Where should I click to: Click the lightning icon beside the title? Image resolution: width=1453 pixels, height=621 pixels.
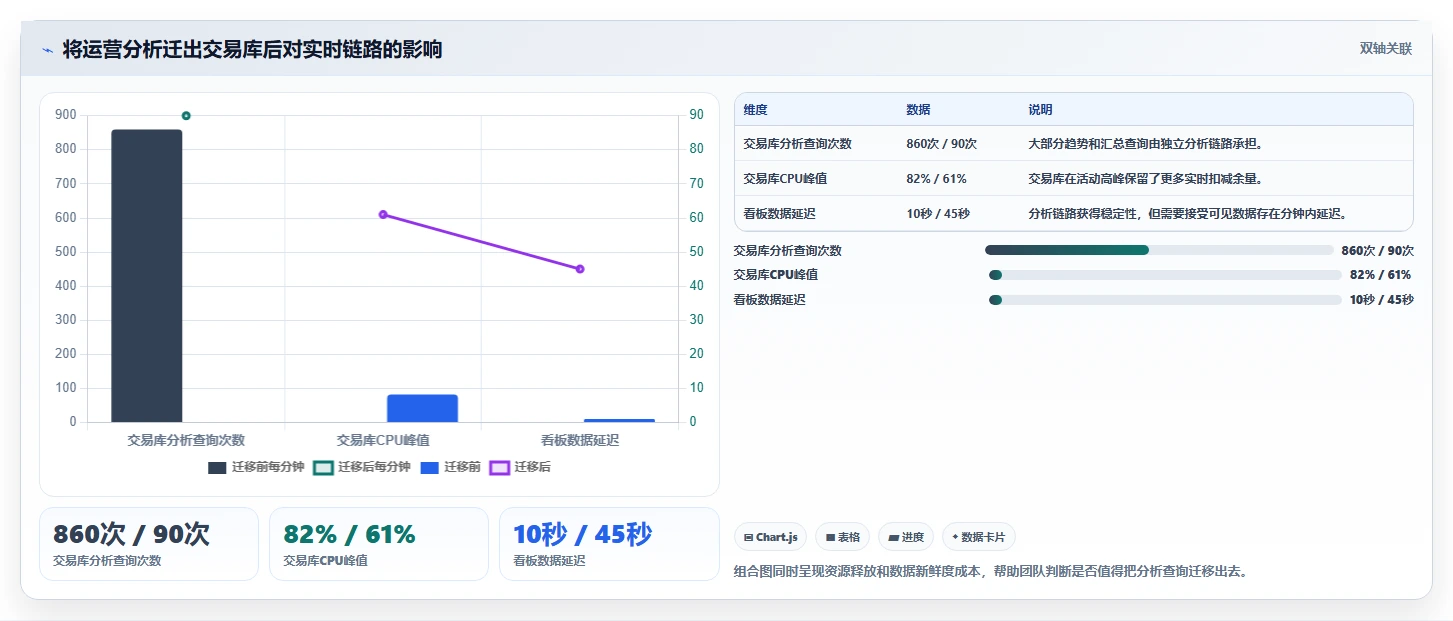tap(47, 50)
